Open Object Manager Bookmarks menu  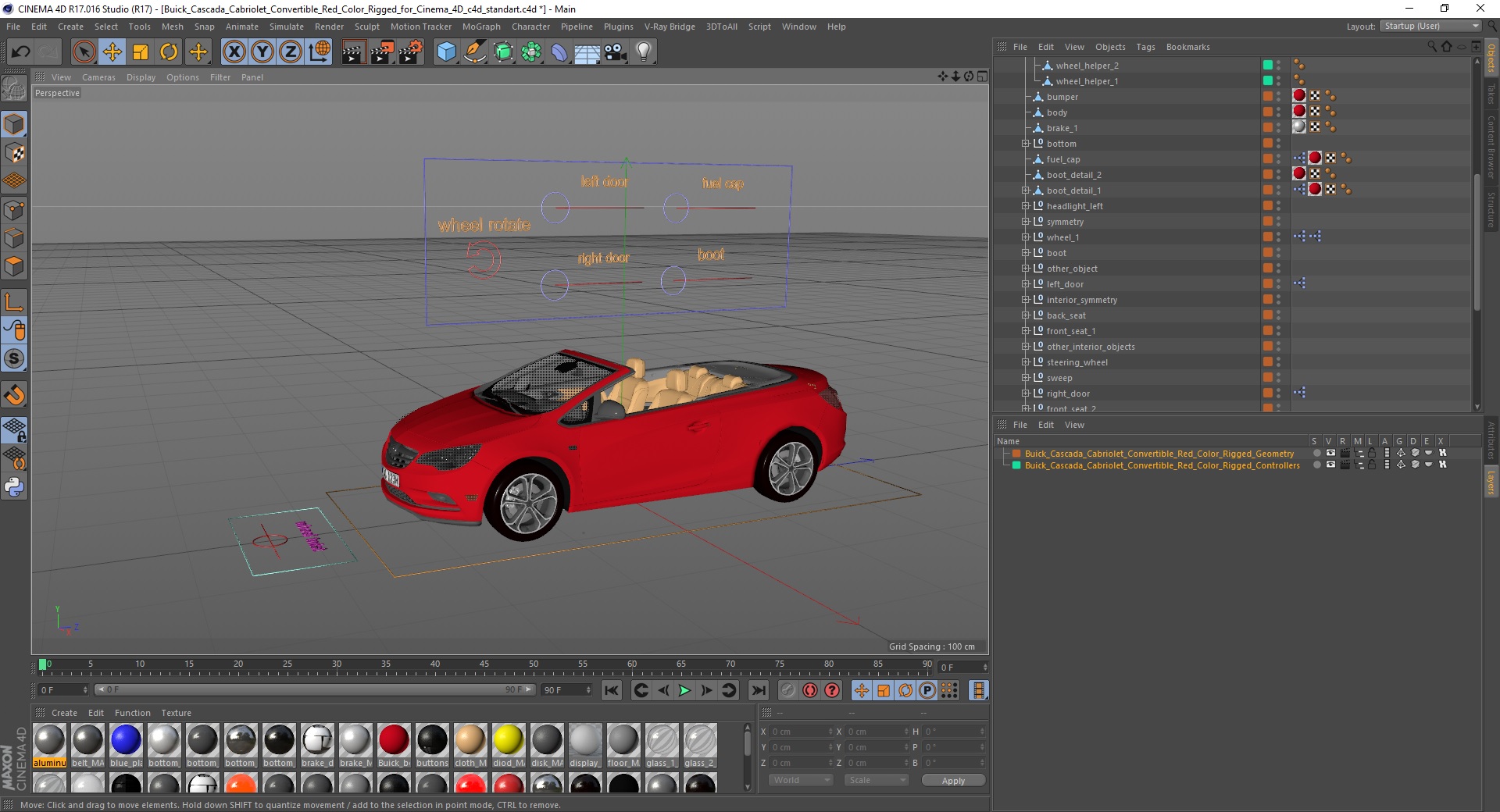[1187, 47]
